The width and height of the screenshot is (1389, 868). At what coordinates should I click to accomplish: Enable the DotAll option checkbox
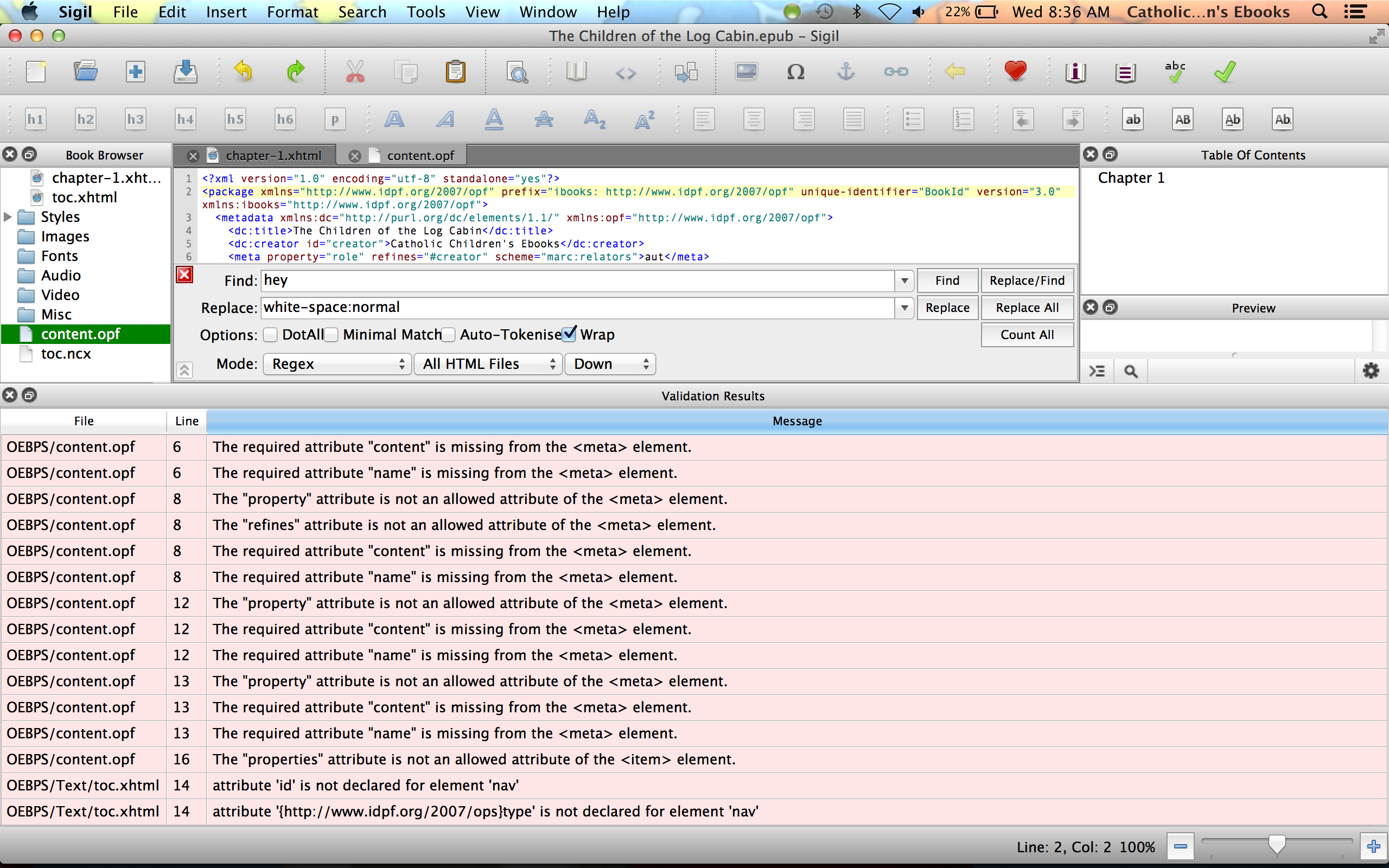[270, 335]
